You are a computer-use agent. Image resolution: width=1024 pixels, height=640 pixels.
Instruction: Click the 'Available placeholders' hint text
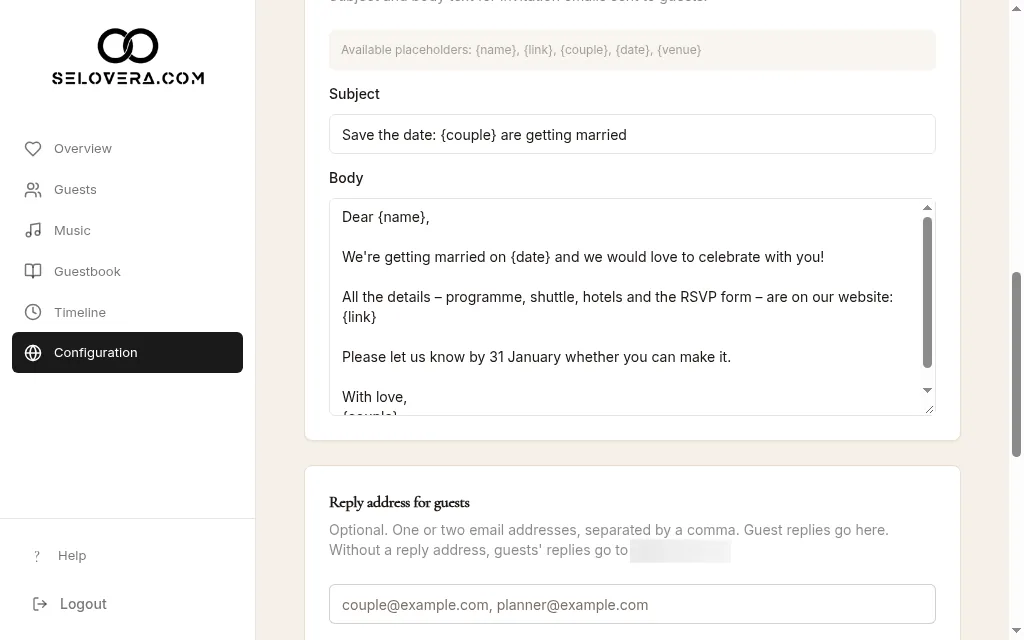tap(521, 50)
